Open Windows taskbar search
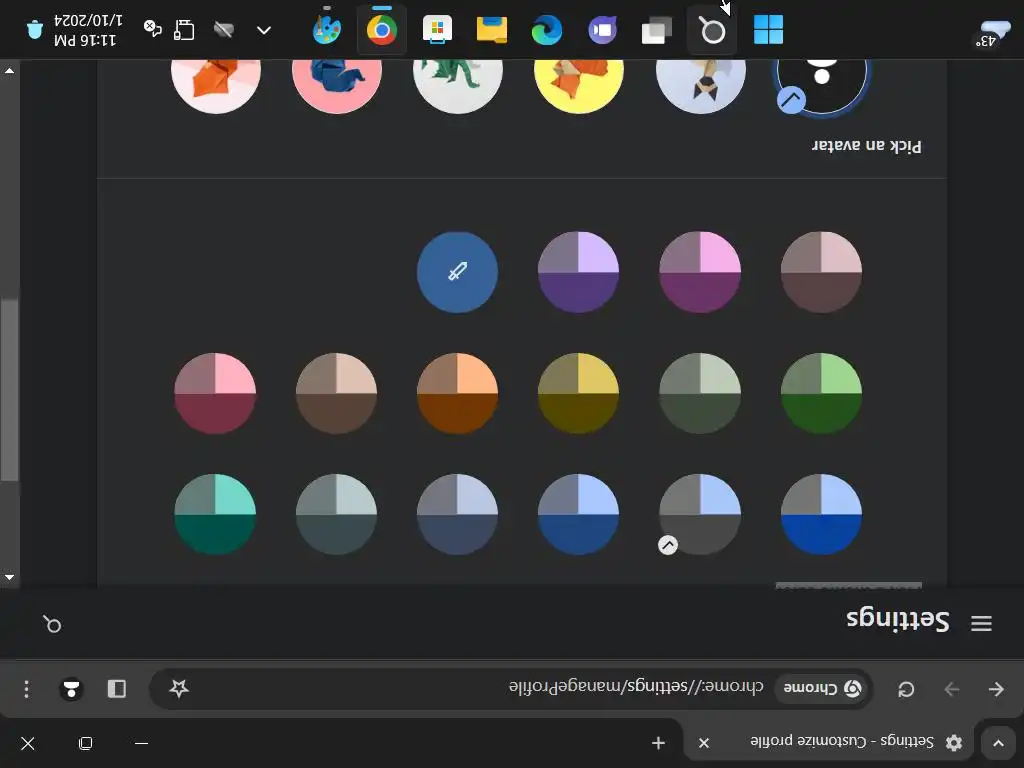Image resolution: width=1024 pixels, height=768 pixels. click(x=712, y=30)
